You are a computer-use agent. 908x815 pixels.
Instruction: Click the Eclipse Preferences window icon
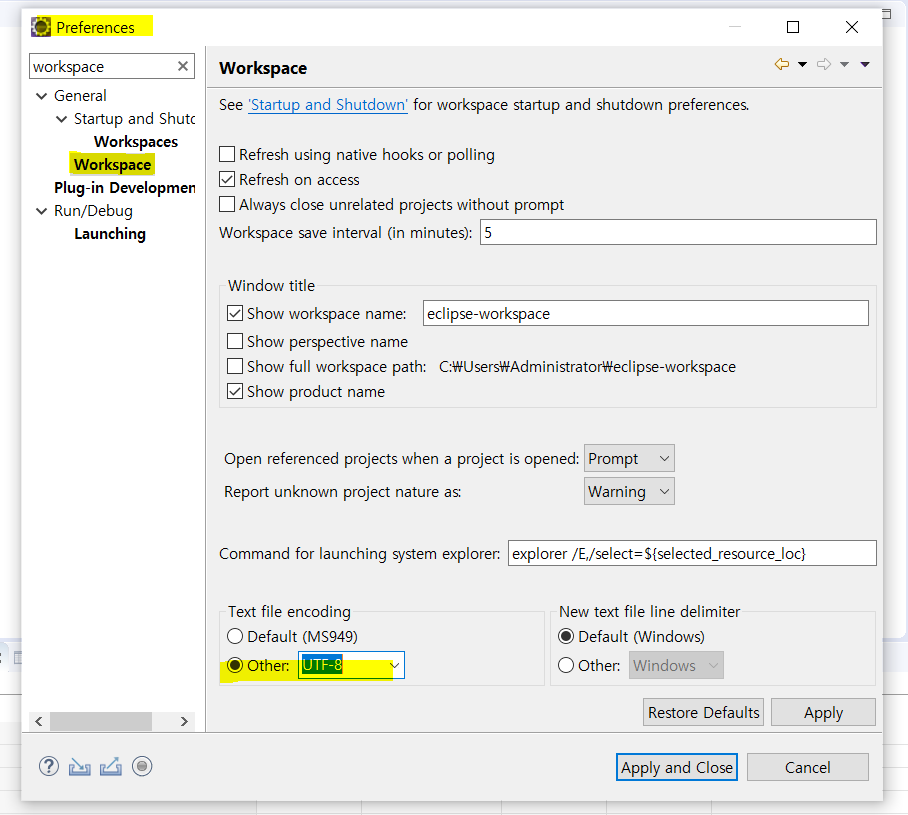[x=41, y=27]
